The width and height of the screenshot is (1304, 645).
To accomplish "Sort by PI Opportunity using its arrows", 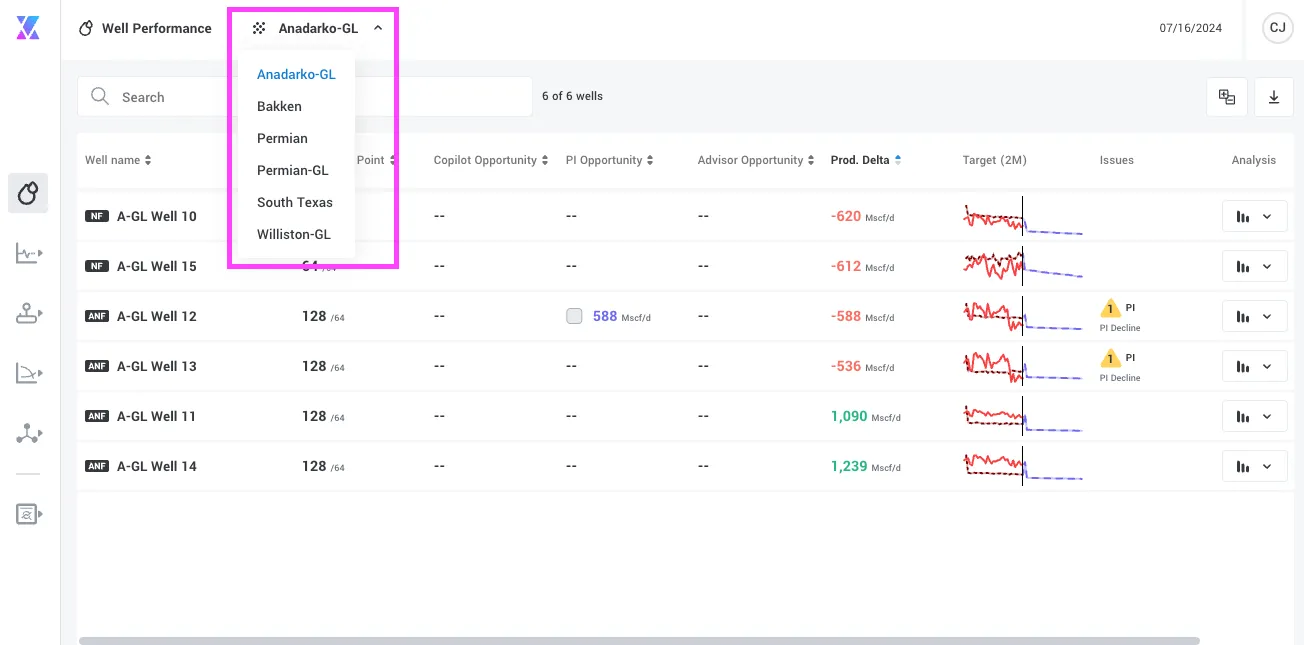I will (650, 160).
